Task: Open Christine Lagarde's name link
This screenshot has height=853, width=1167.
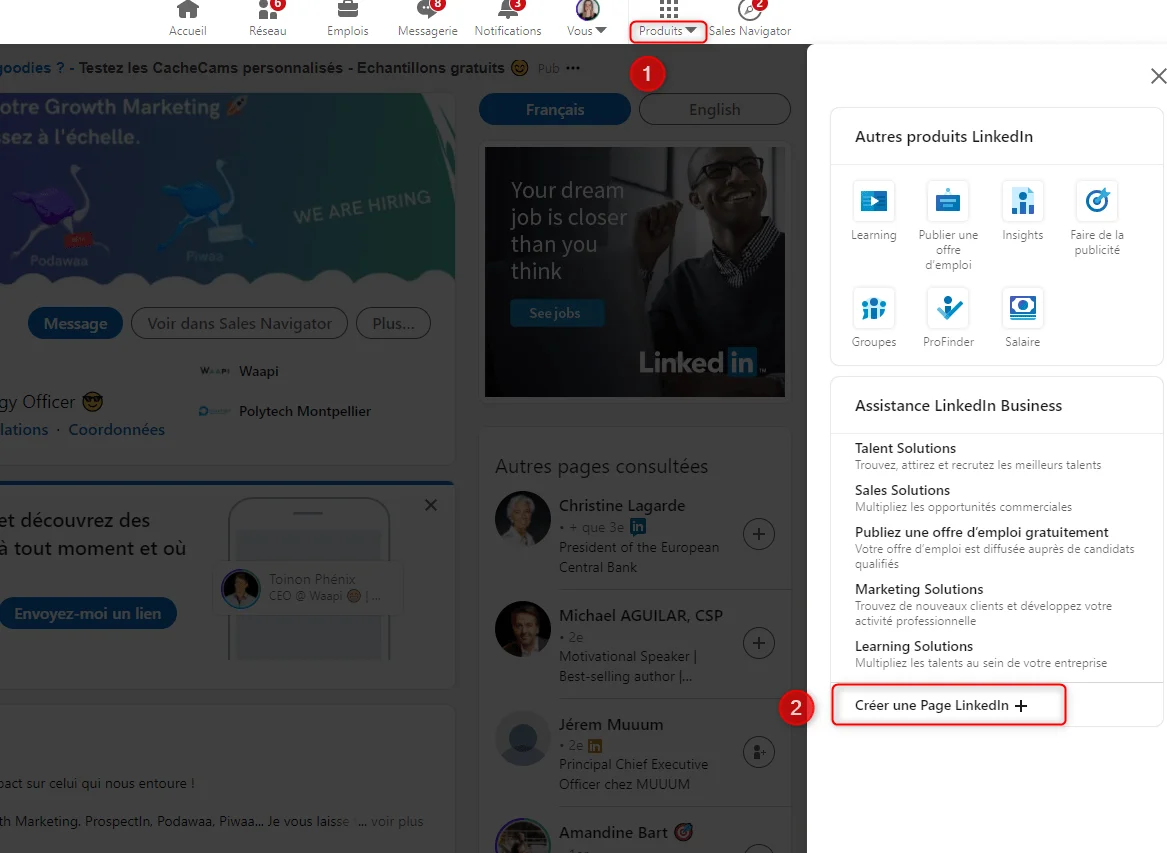Action: [622, 505]
